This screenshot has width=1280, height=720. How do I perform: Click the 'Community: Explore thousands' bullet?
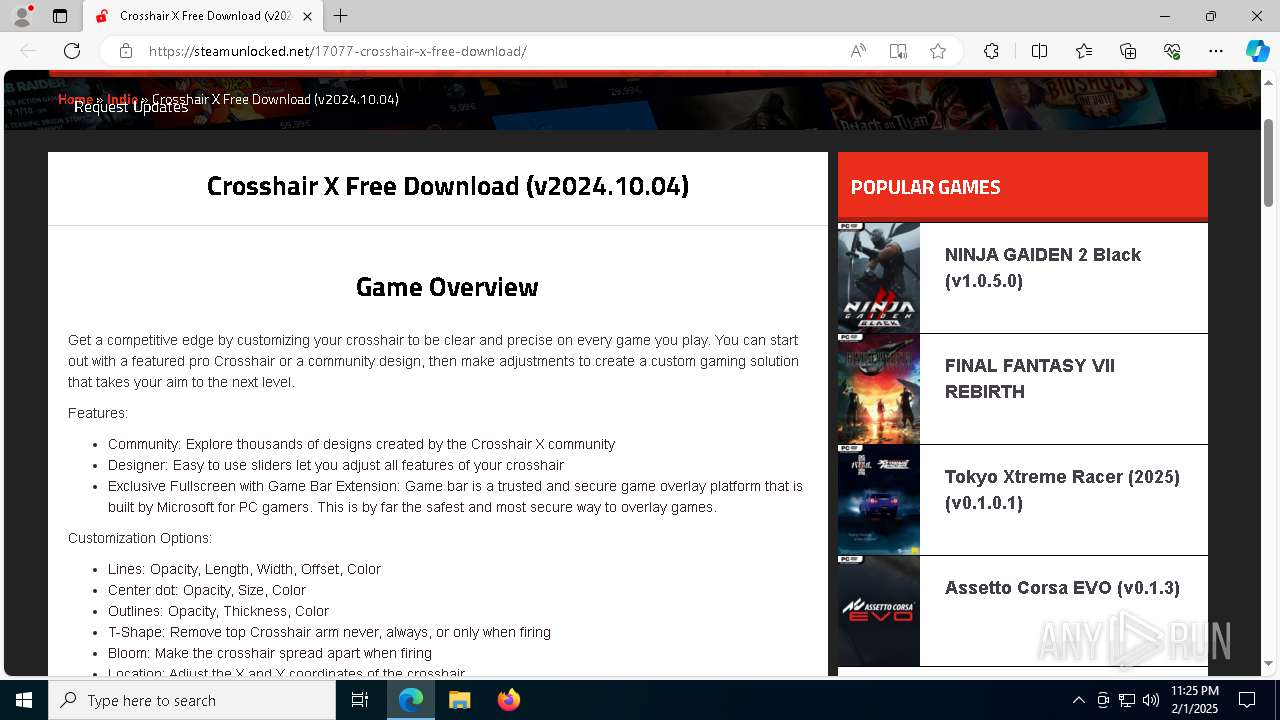point(362,444)
